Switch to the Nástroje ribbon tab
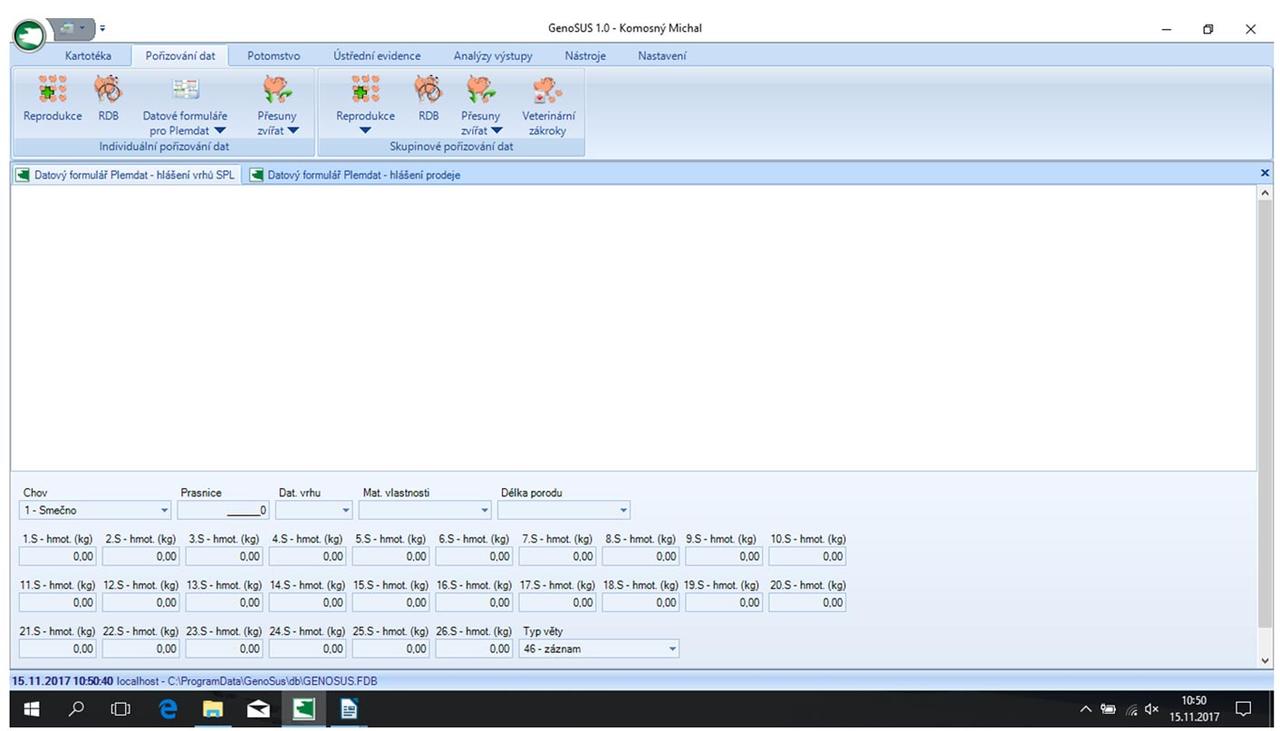Screen dimensions: 1280x731 coord(585,56)
